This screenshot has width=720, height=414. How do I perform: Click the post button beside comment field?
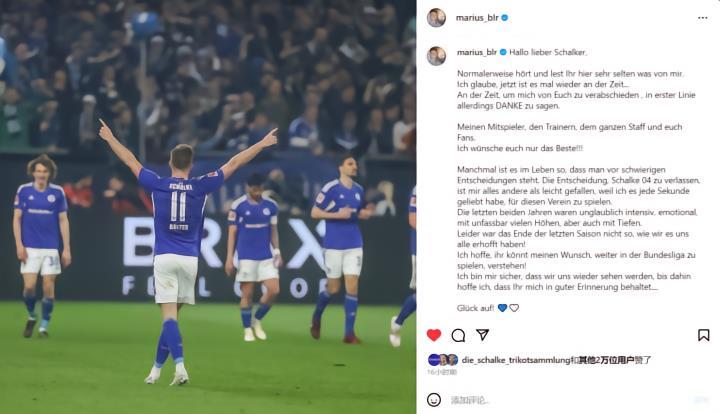pos(701,400)
